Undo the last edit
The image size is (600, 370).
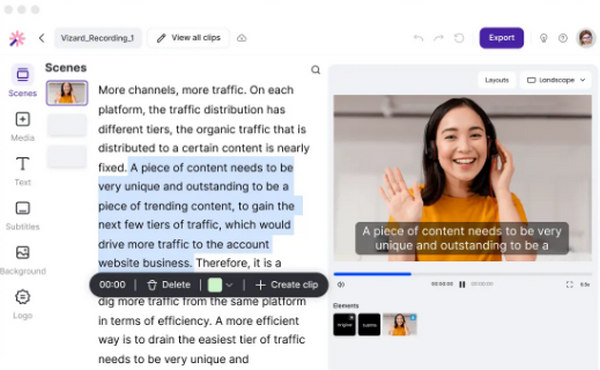pos(419,38)
